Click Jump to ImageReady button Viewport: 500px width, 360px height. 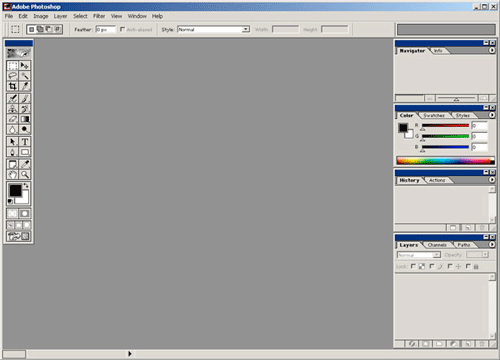[x=19, y=236]
